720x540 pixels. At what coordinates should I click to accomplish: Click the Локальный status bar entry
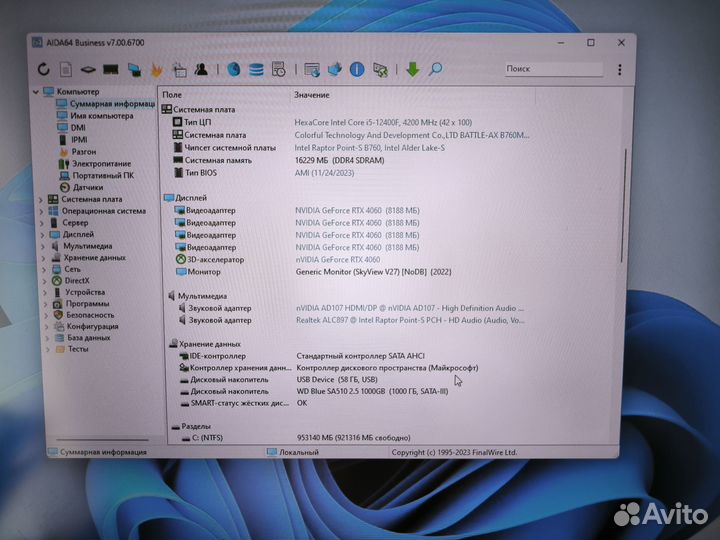click(293, 452)
